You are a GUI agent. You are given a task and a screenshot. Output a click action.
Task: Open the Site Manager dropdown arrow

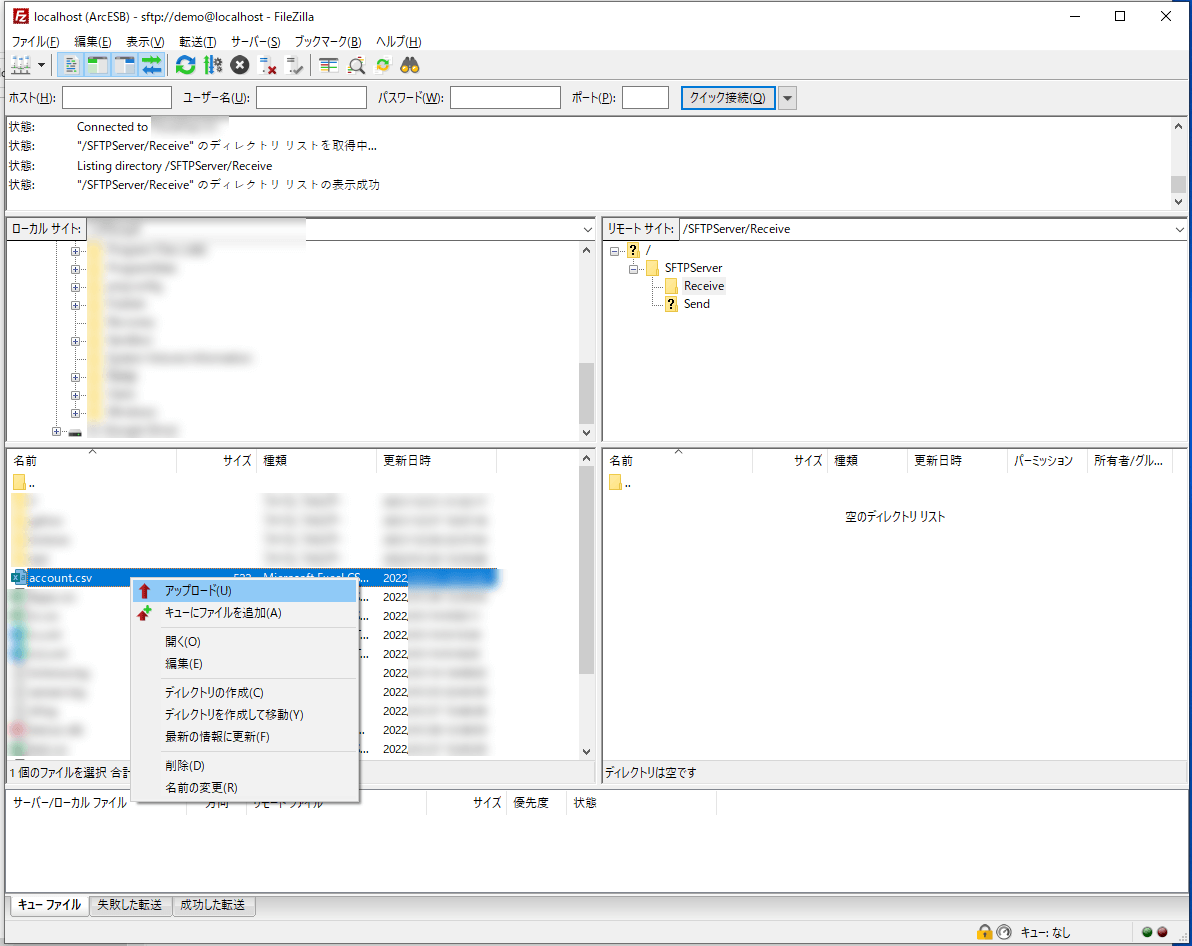(42, 65)
